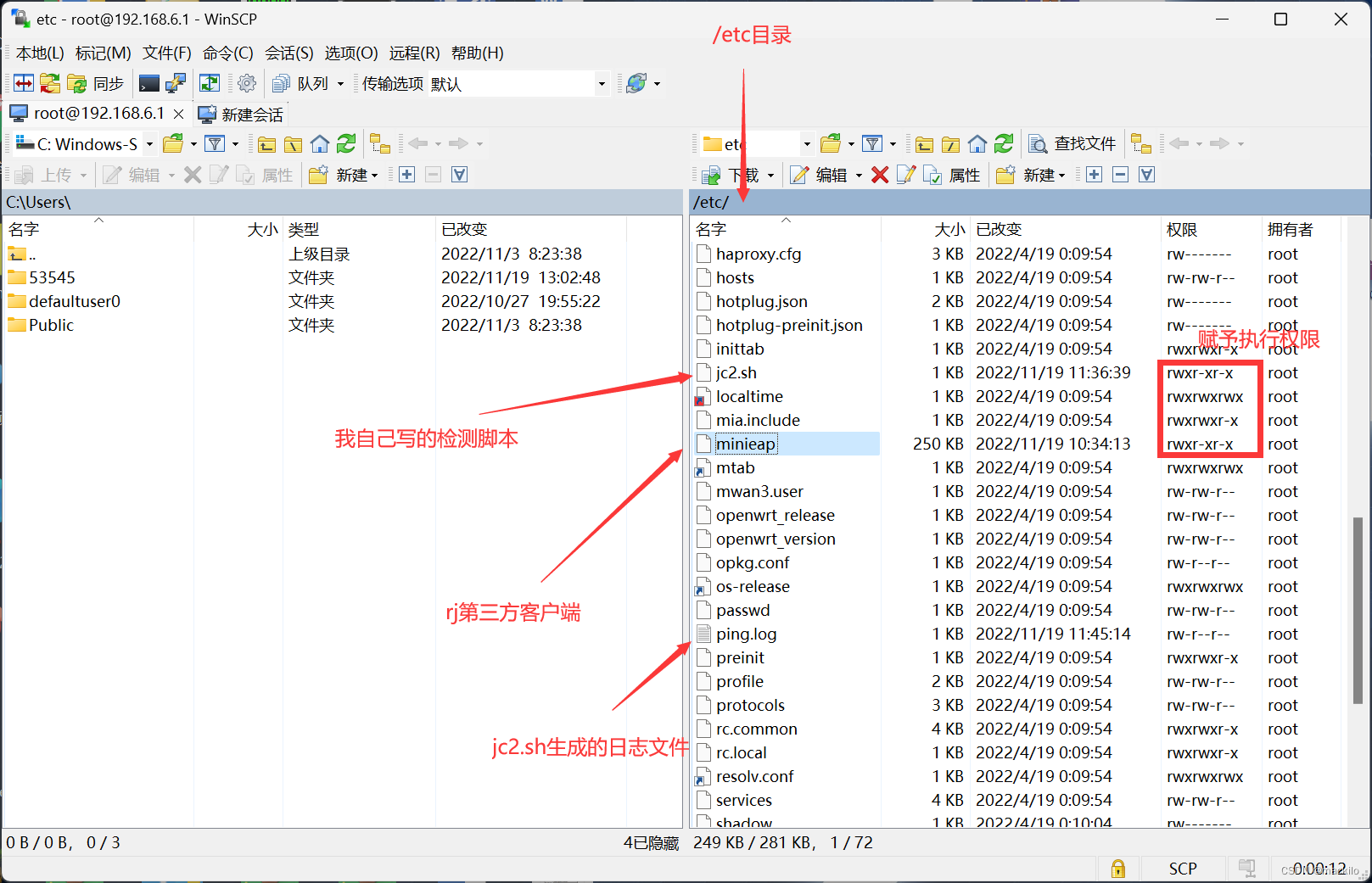Go to remote root directory icon
The image size is (1372, 883).
click(x=951, y=143)
